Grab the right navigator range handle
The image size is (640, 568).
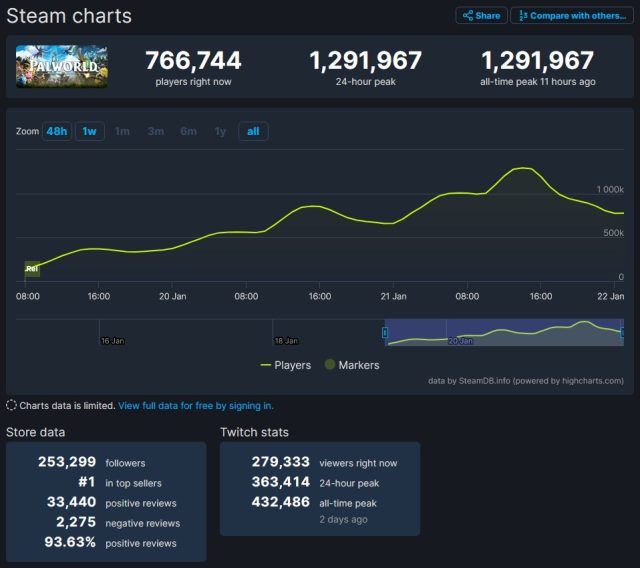[x=623, y=333]
